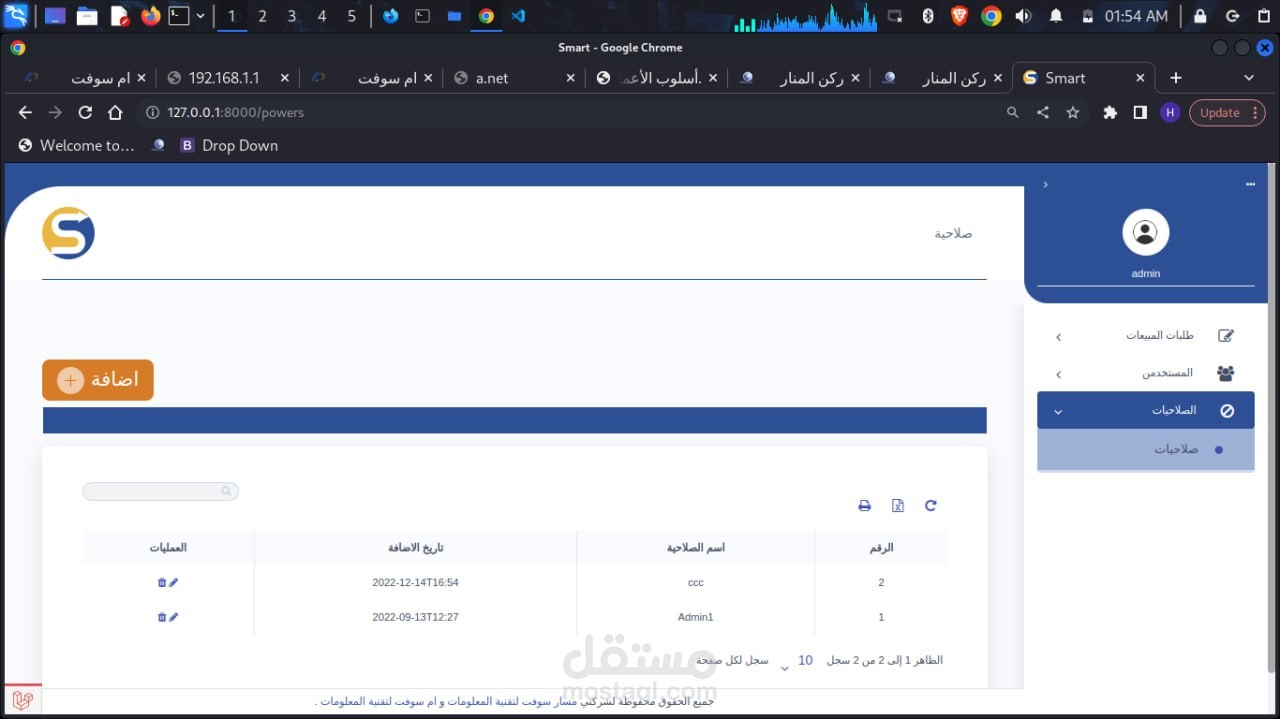Screen dimensions: 1280x719
Task: Select the Admin1 name cell
Action: pyautogui.click(x=696, y=617)
